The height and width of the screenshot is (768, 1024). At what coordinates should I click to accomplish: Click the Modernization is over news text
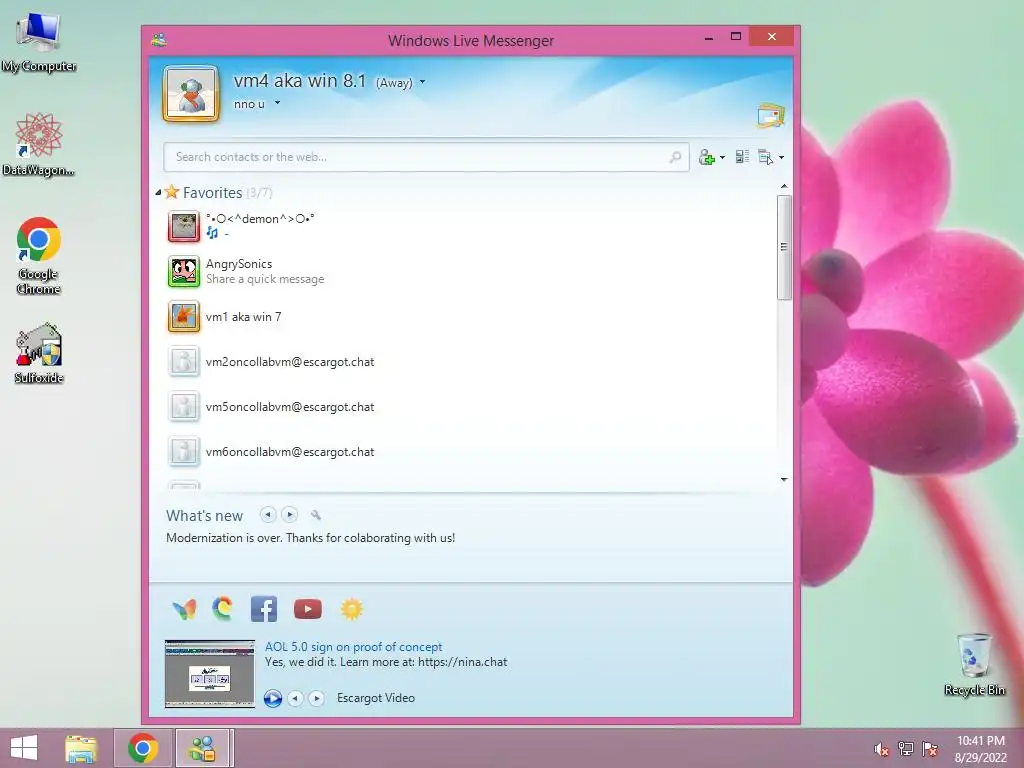coord(311,538)
